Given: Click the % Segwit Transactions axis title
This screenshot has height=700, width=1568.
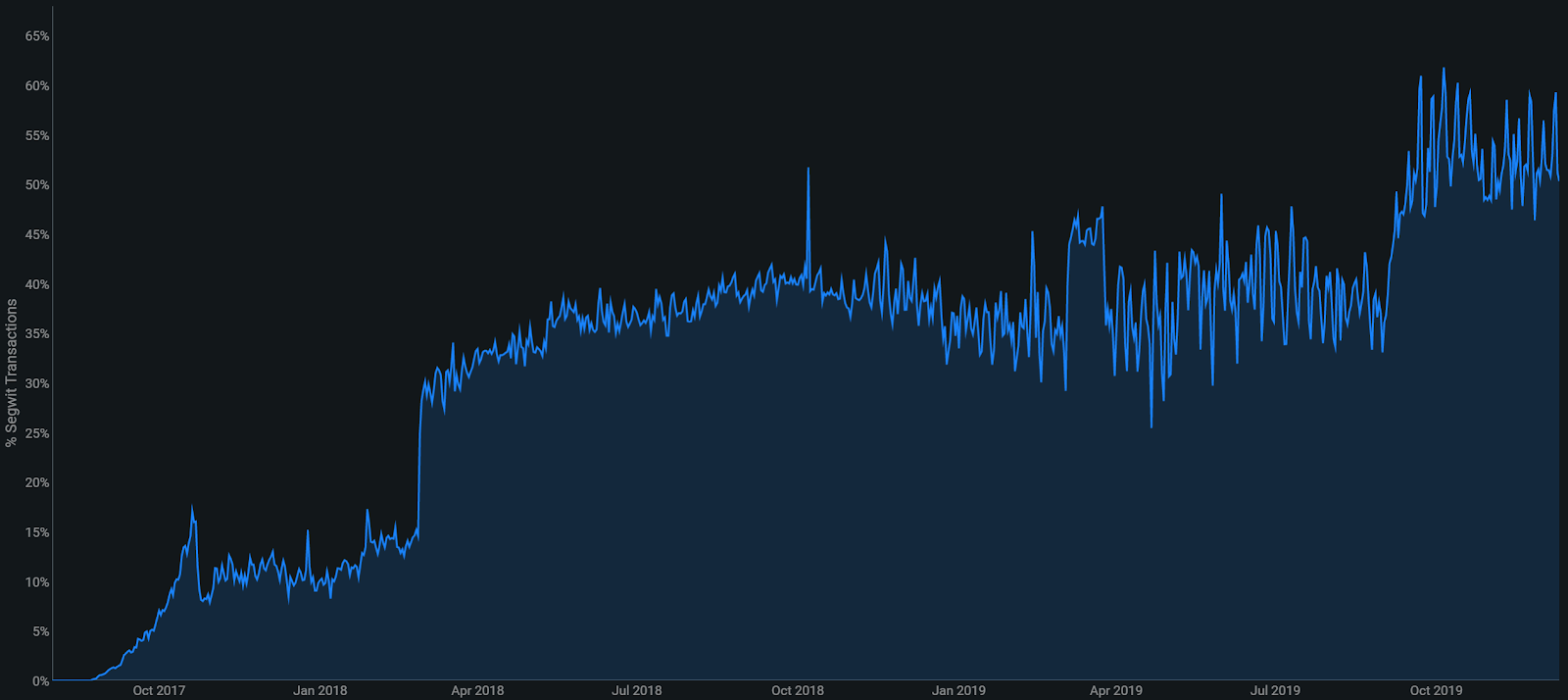Looking at the screenshot, I should [12, 374].
